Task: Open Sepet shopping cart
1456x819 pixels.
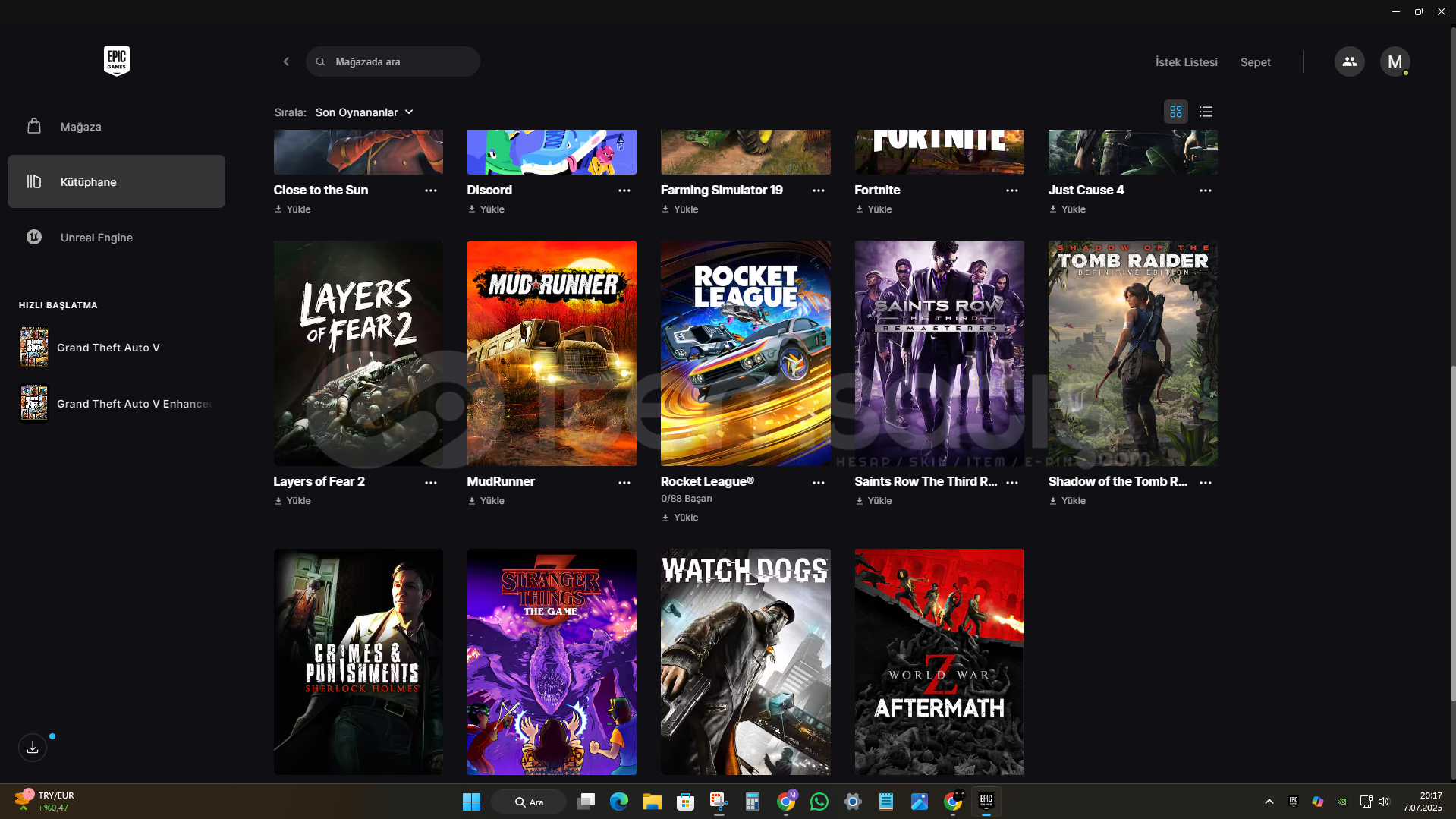Action: coord(1255,62)
